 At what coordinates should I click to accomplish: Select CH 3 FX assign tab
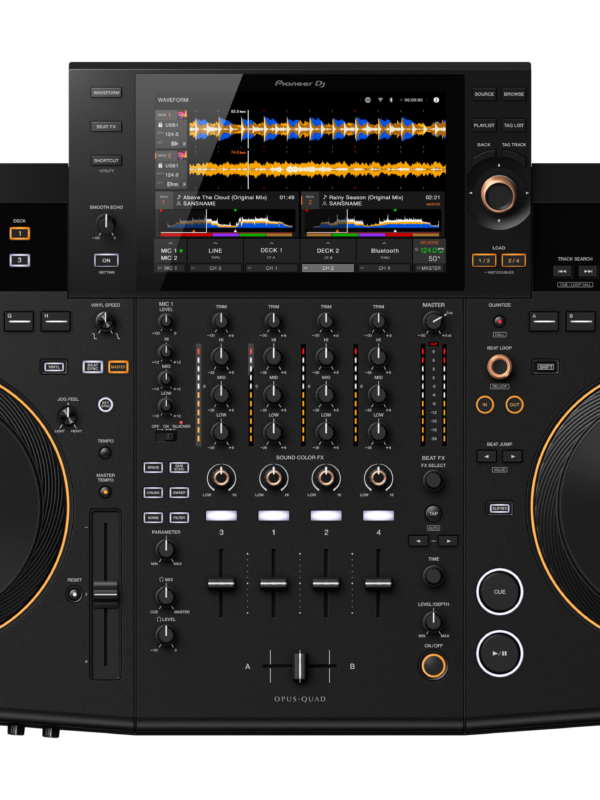215,268
